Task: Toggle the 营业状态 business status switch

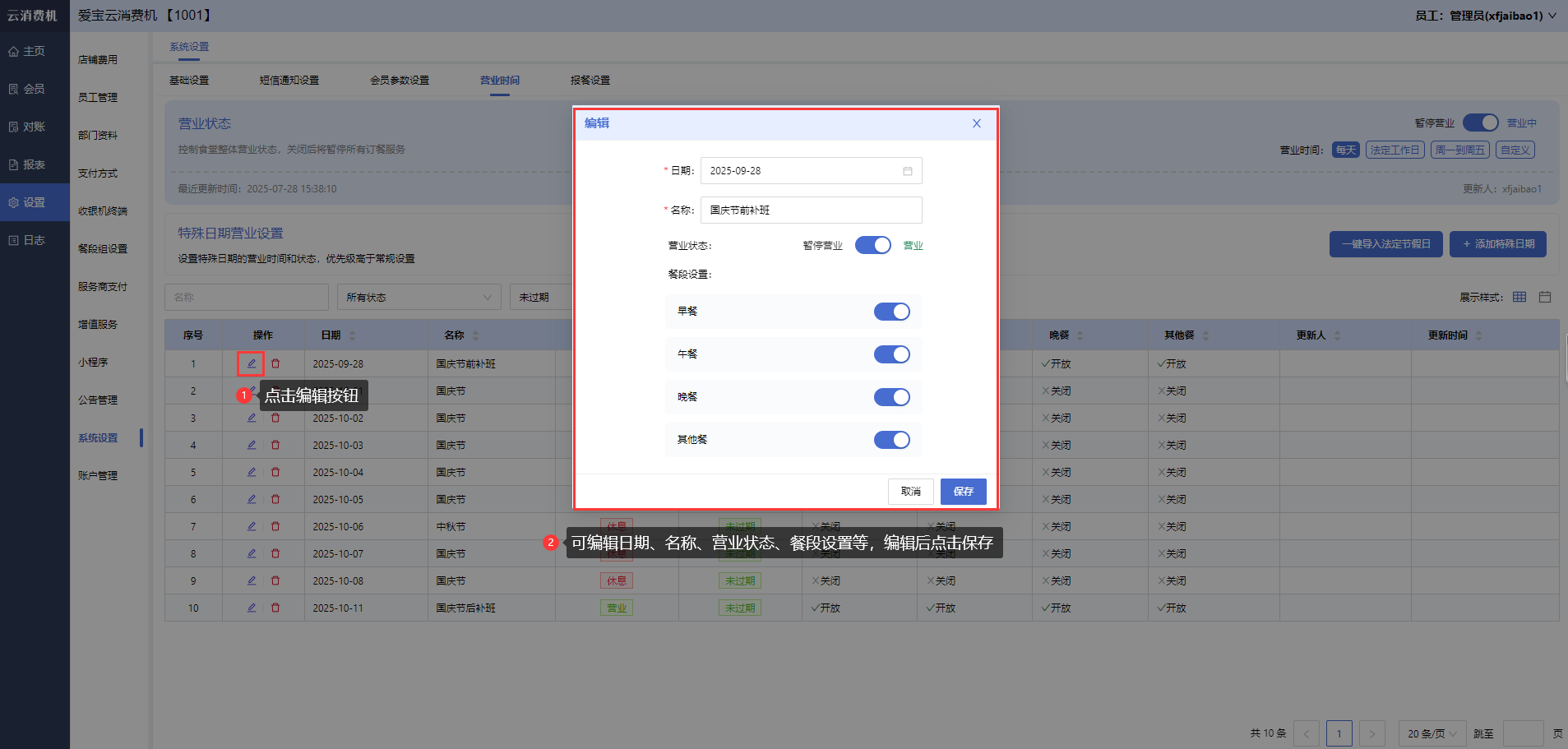Action: click(872, 245)
